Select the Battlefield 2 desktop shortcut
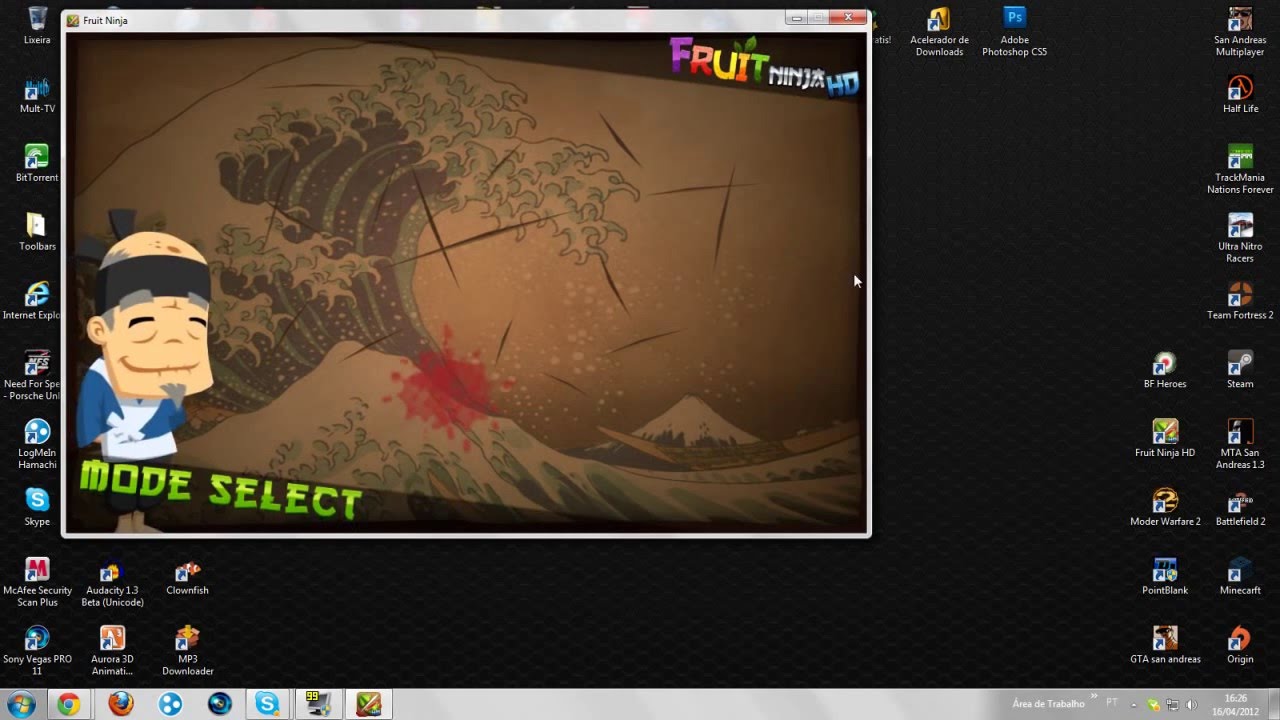 [x=1240, y=508]
